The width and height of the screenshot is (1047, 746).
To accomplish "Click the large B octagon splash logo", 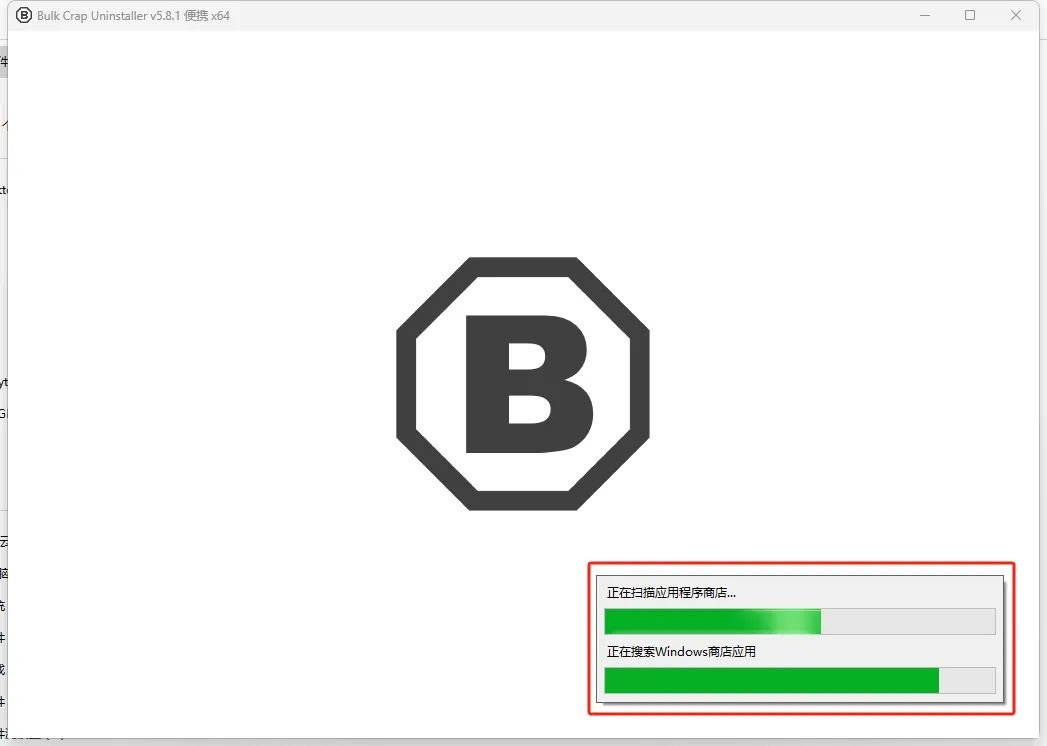I will point(523,383).
